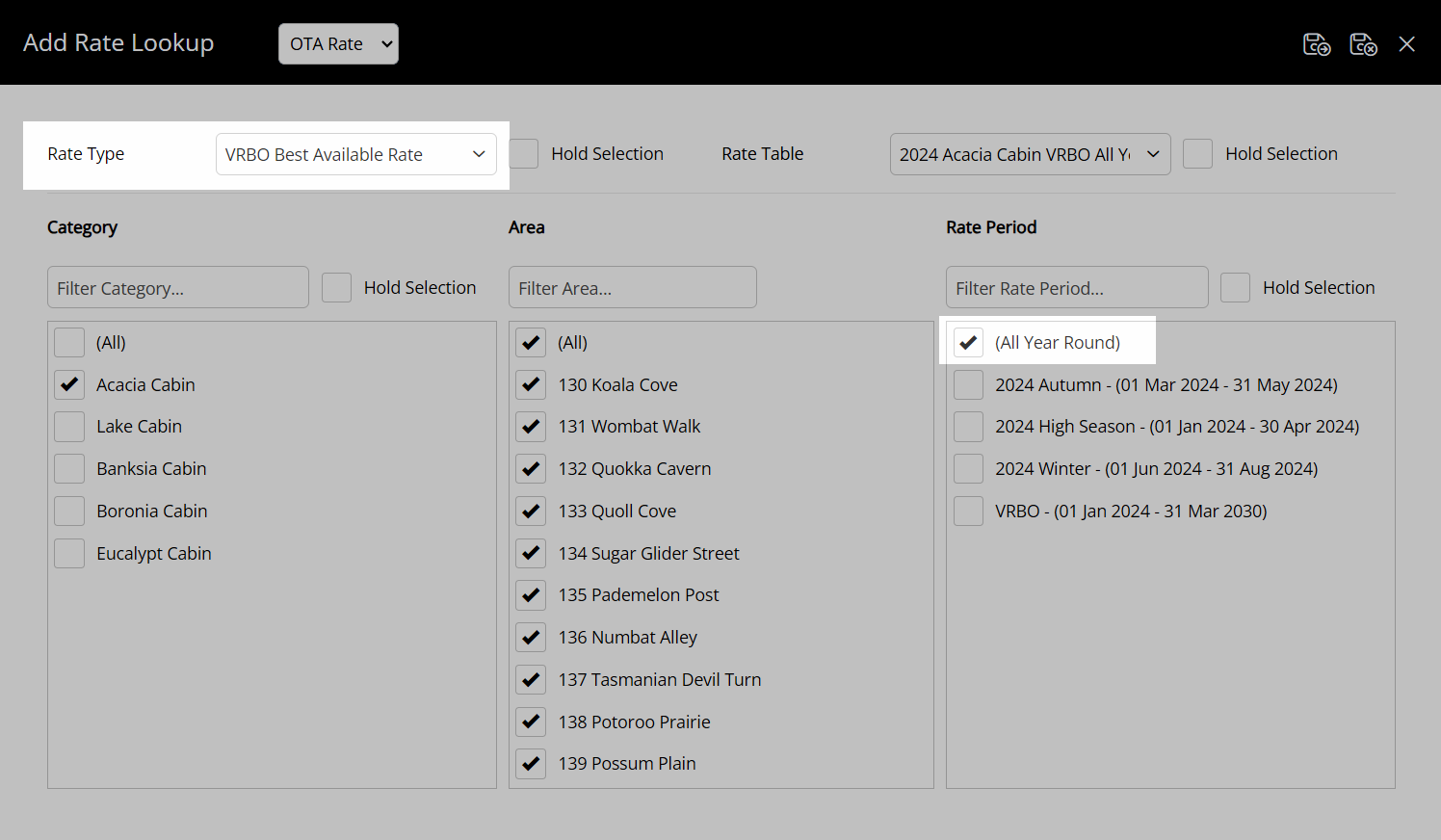Click the 'Add Rate Lookup' dialog title
Image resolution: width=1441 pixels, height=840 pixels.
click(x=118, y=43)
